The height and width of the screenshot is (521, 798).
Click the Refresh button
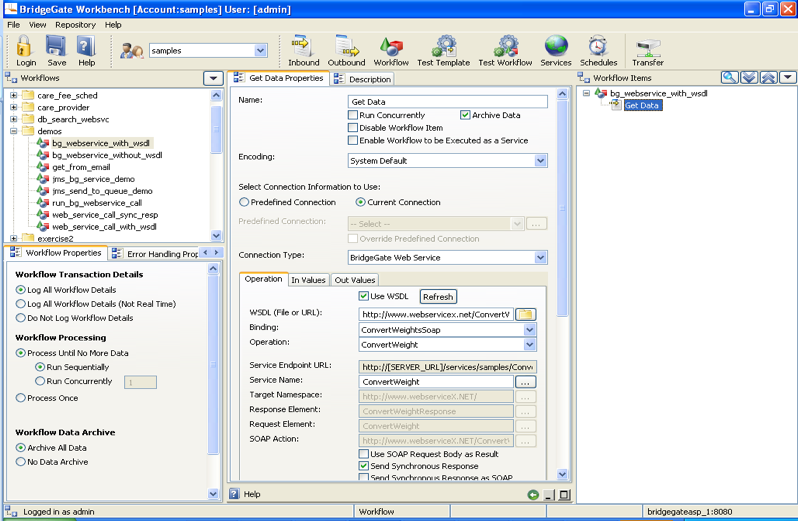[x=438, y=297]
